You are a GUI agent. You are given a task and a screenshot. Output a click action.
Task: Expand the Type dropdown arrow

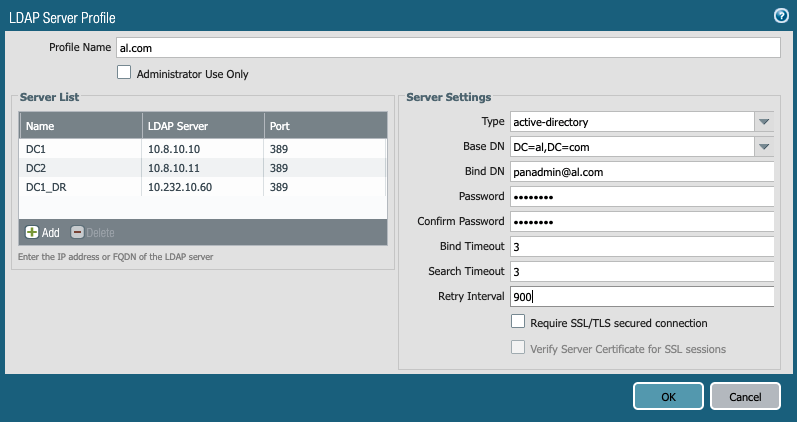tap(765, 122)
